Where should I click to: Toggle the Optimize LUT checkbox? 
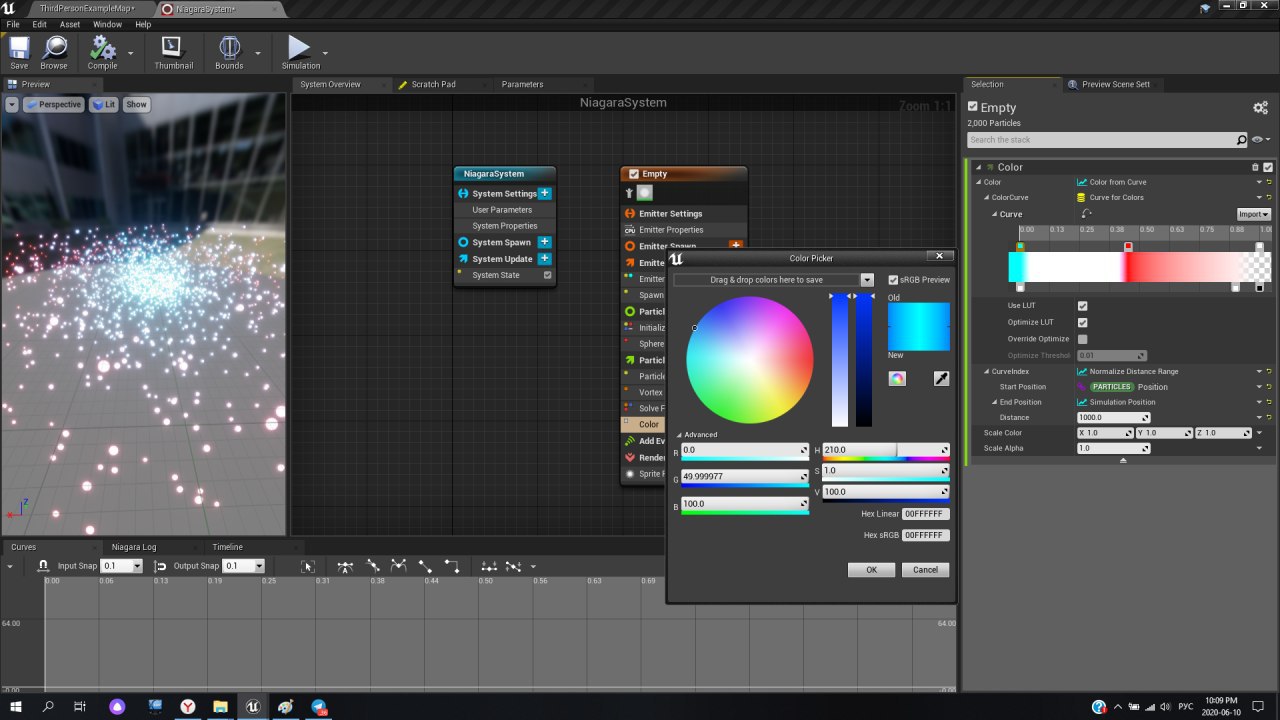[1082, 322]
